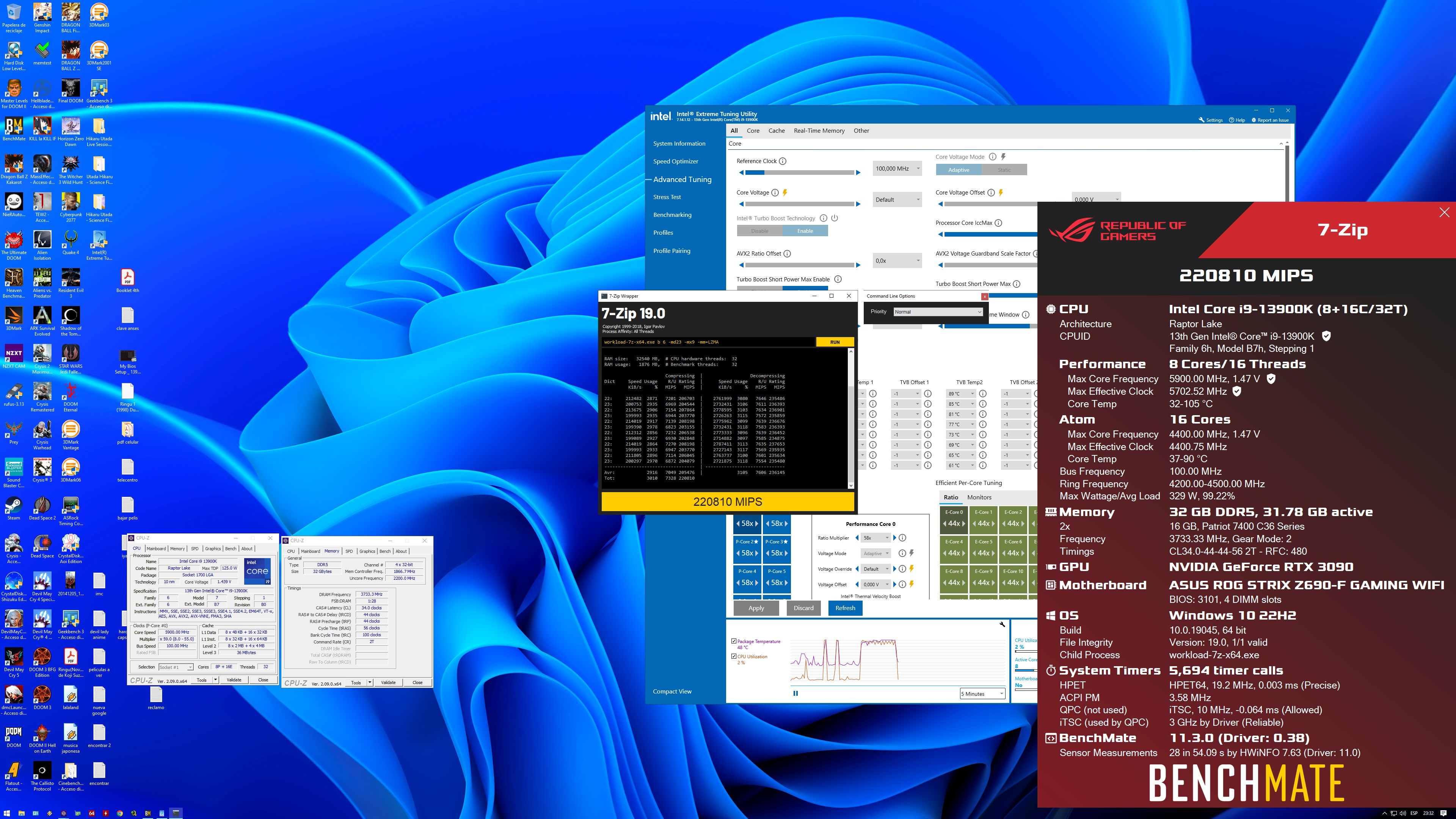The width and height of the screenshot is (1456, 819).
Task: Set Core Voltage Mode to Static
Action: (x=1004, y=169)
